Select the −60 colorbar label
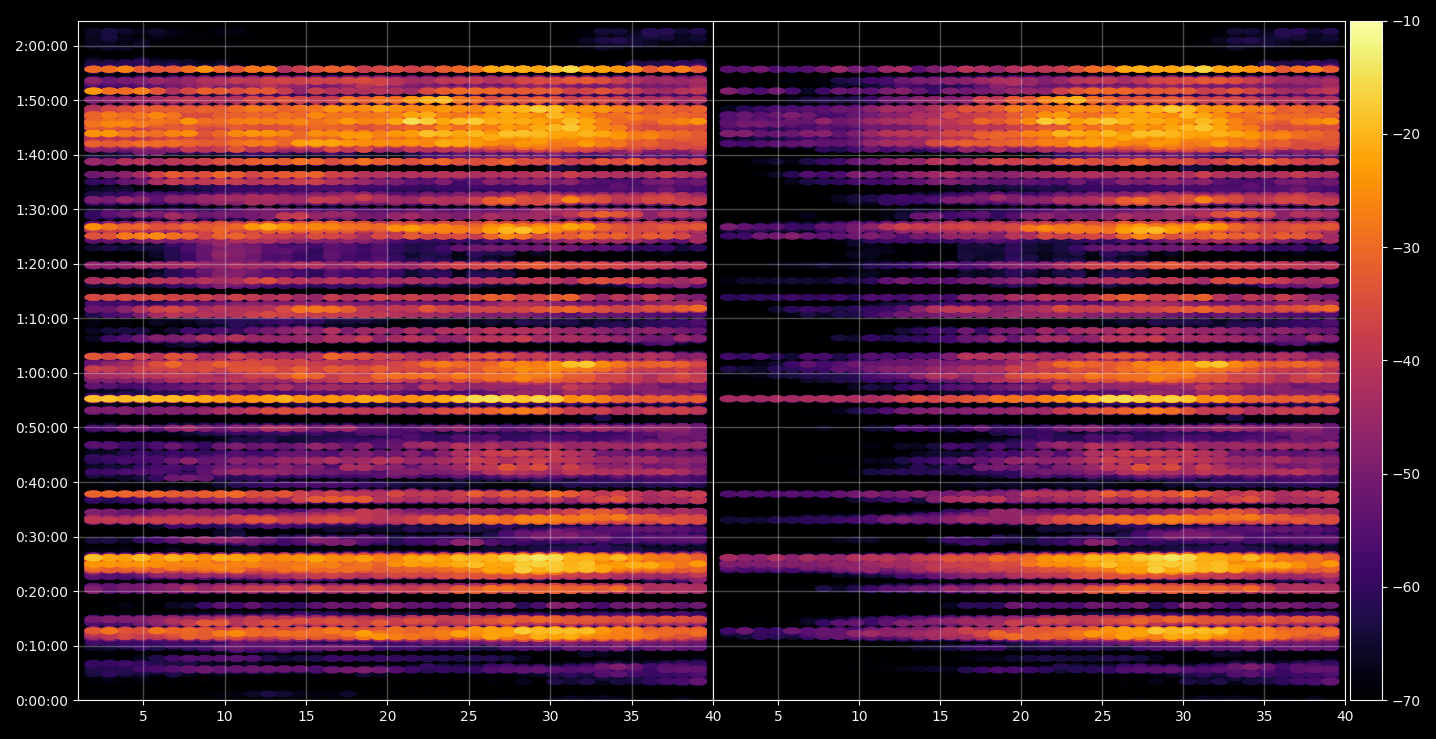The height and width of the screenshot is (739, 1436). click(1406, 587)
